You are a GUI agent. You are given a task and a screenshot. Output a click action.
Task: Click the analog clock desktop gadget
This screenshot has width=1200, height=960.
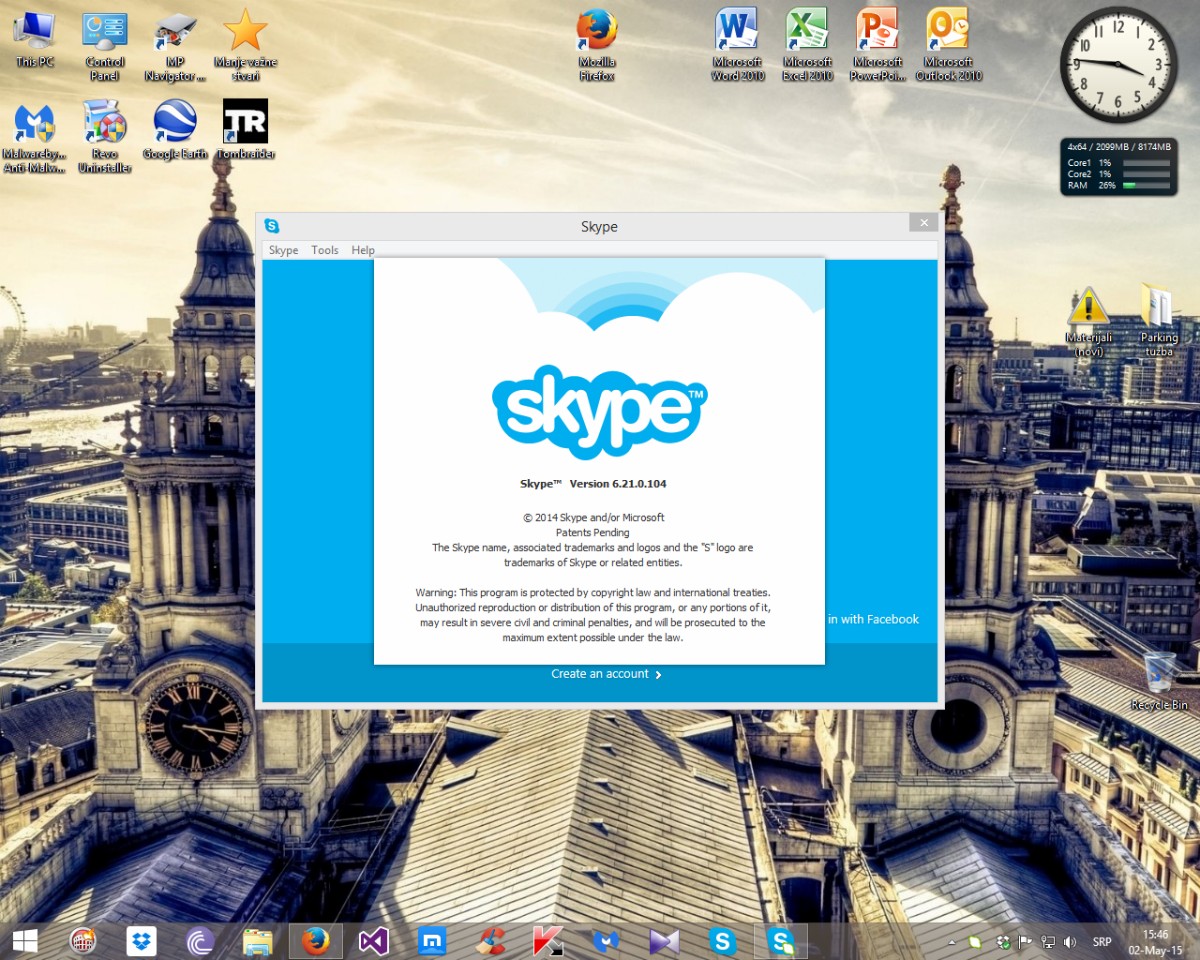[x=1119, y=66]
